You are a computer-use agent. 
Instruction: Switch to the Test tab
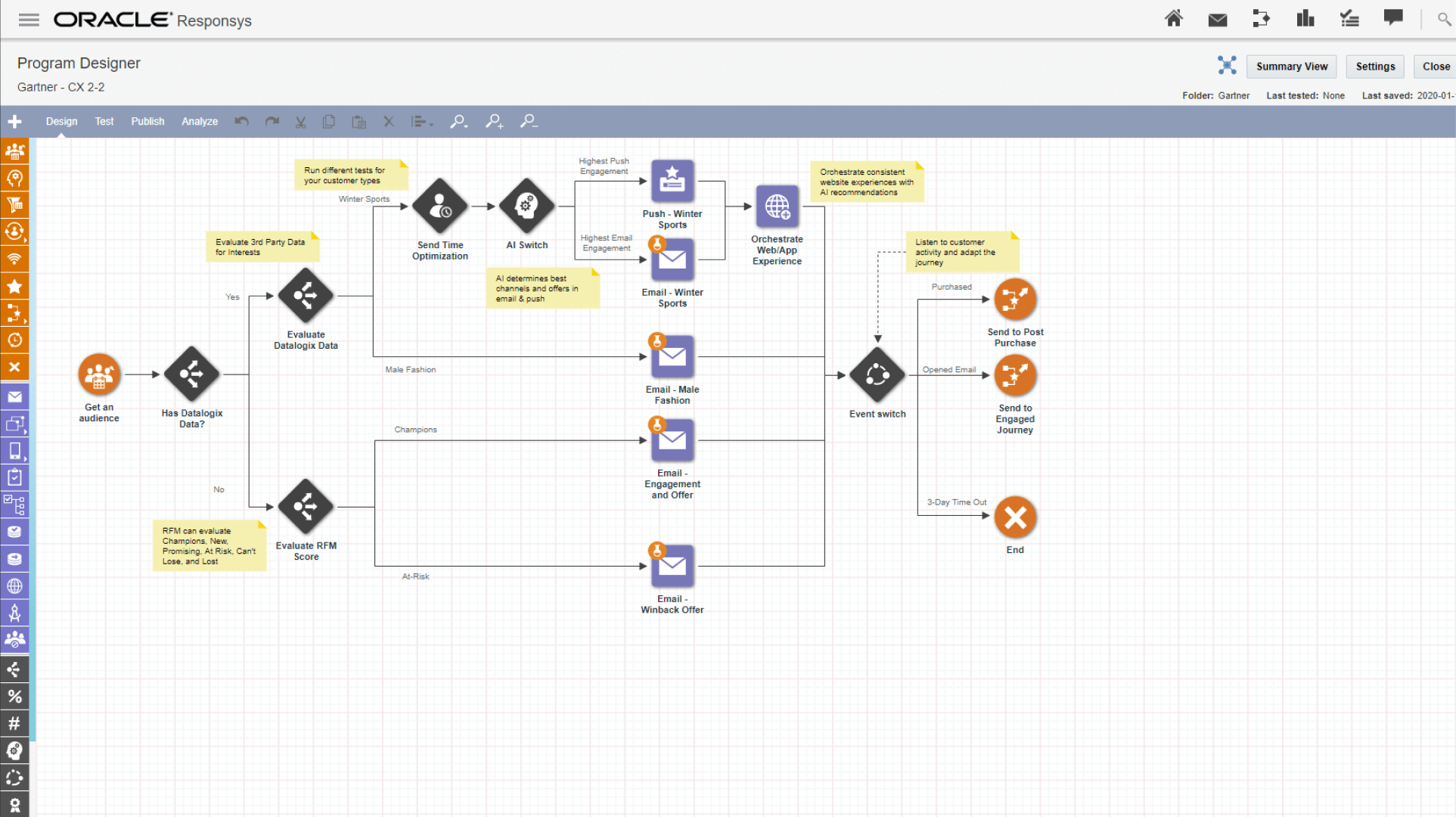[x=104, y=121]
